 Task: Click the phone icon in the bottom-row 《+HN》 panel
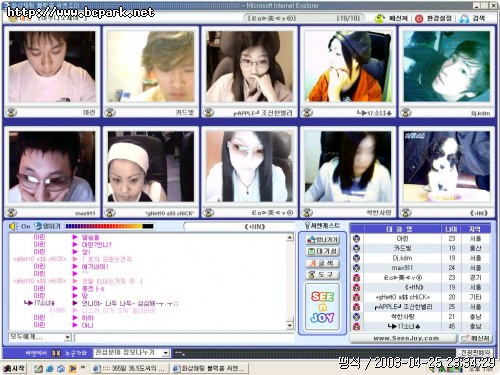[x=406, y=212]
